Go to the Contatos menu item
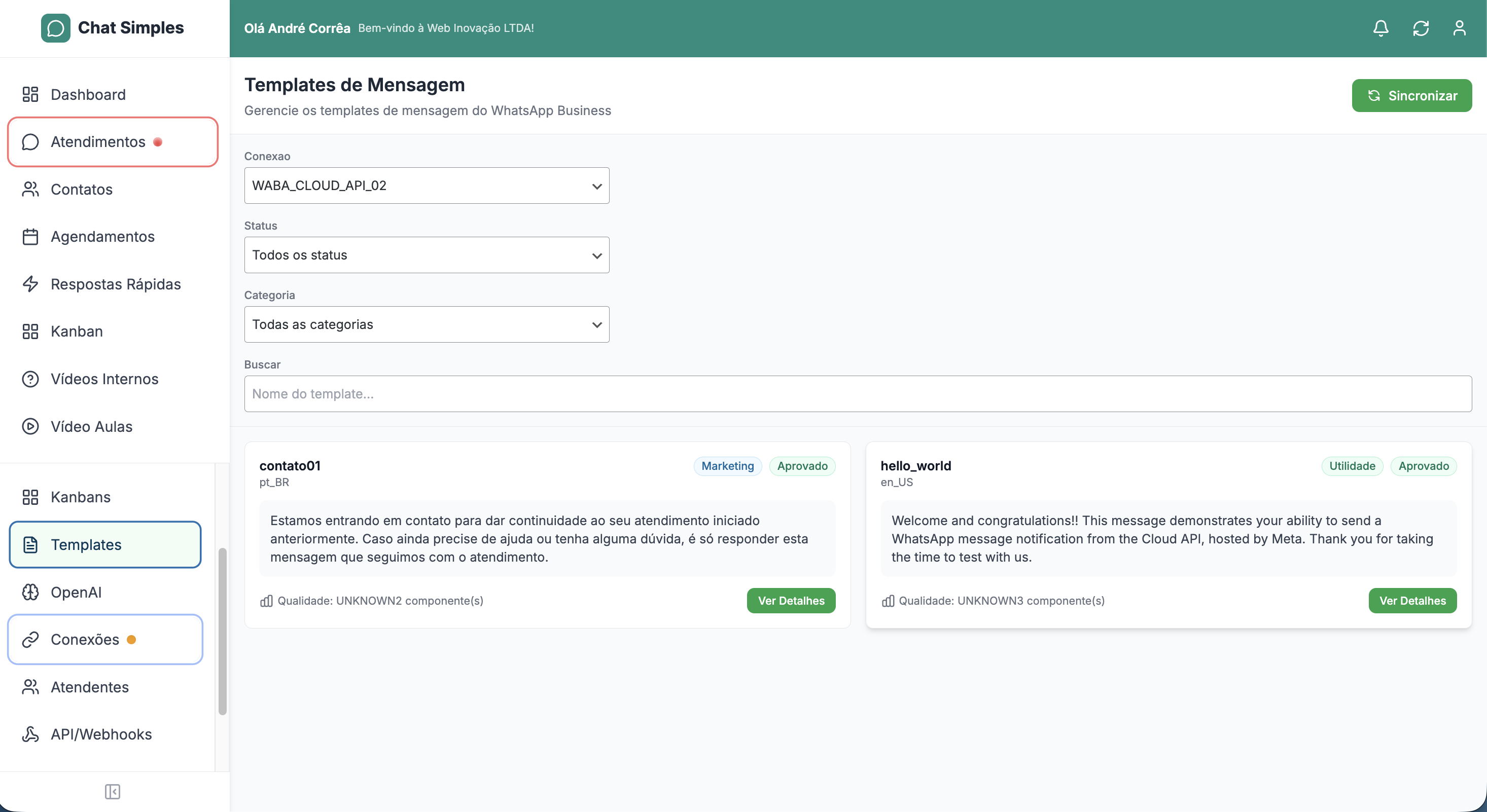 click(81, 189)
